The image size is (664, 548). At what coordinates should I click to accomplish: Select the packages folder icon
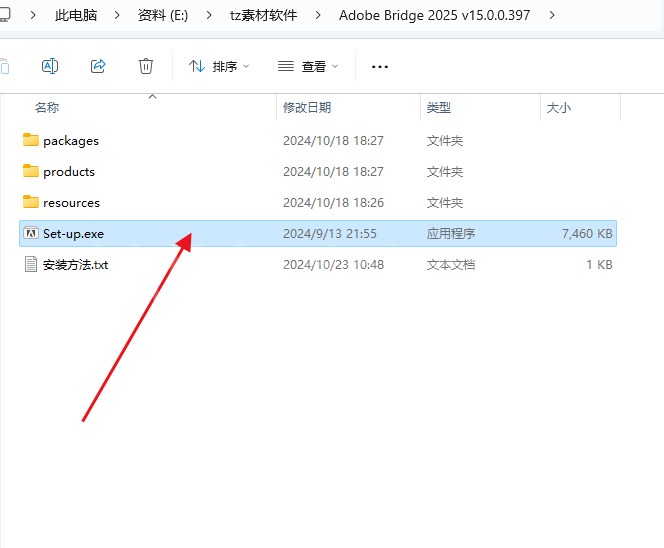tap(30, 140)
